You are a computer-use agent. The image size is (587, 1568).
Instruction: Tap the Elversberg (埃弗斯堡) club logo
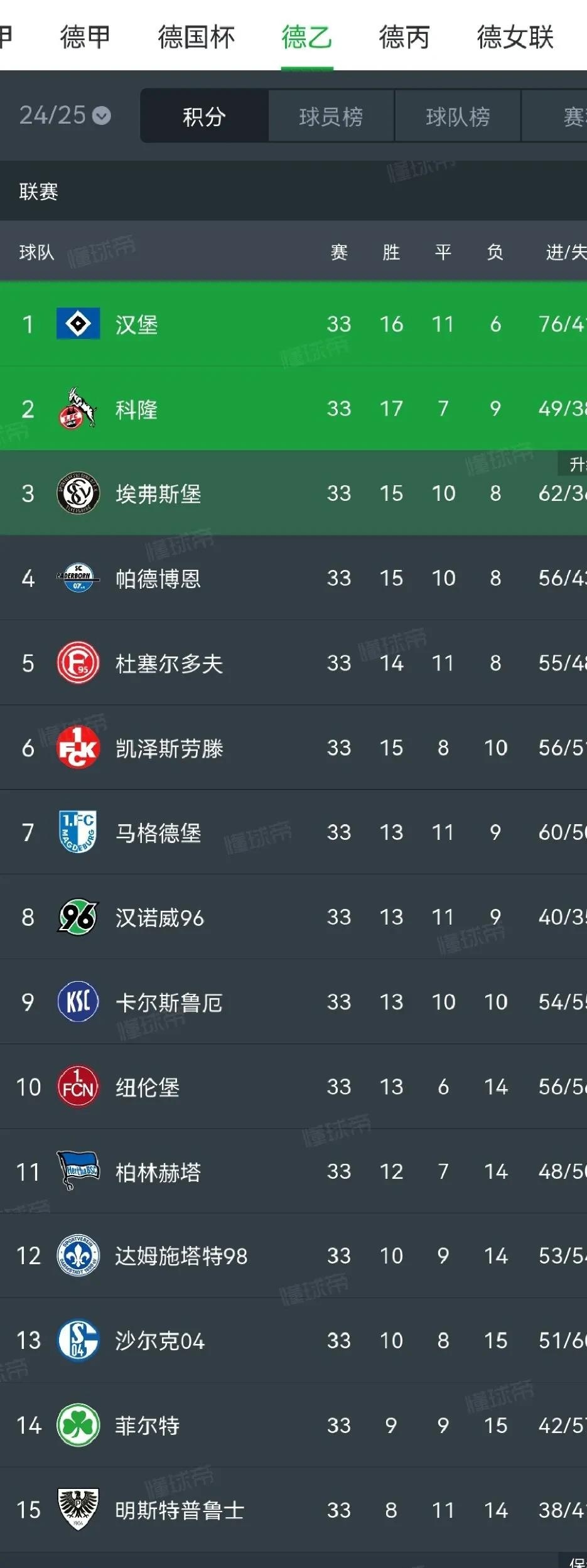[x=78, y=493]
